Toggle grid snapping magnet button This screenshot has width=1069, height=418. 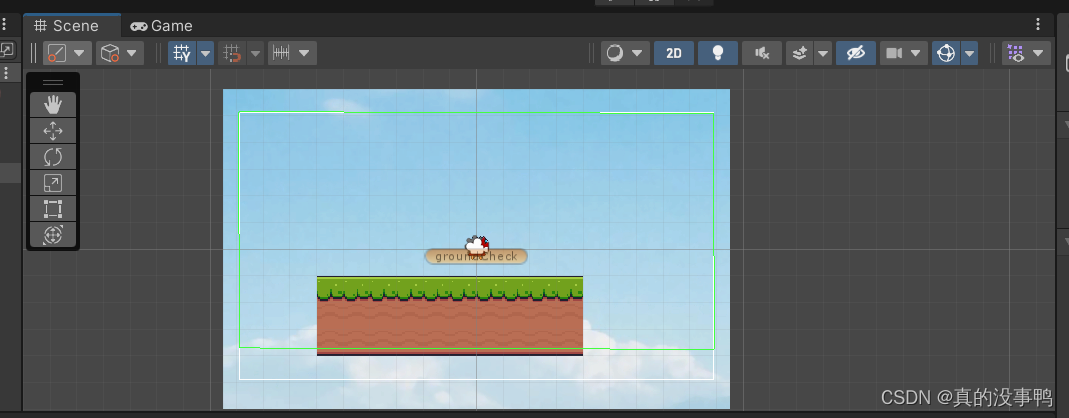point(232,53)
